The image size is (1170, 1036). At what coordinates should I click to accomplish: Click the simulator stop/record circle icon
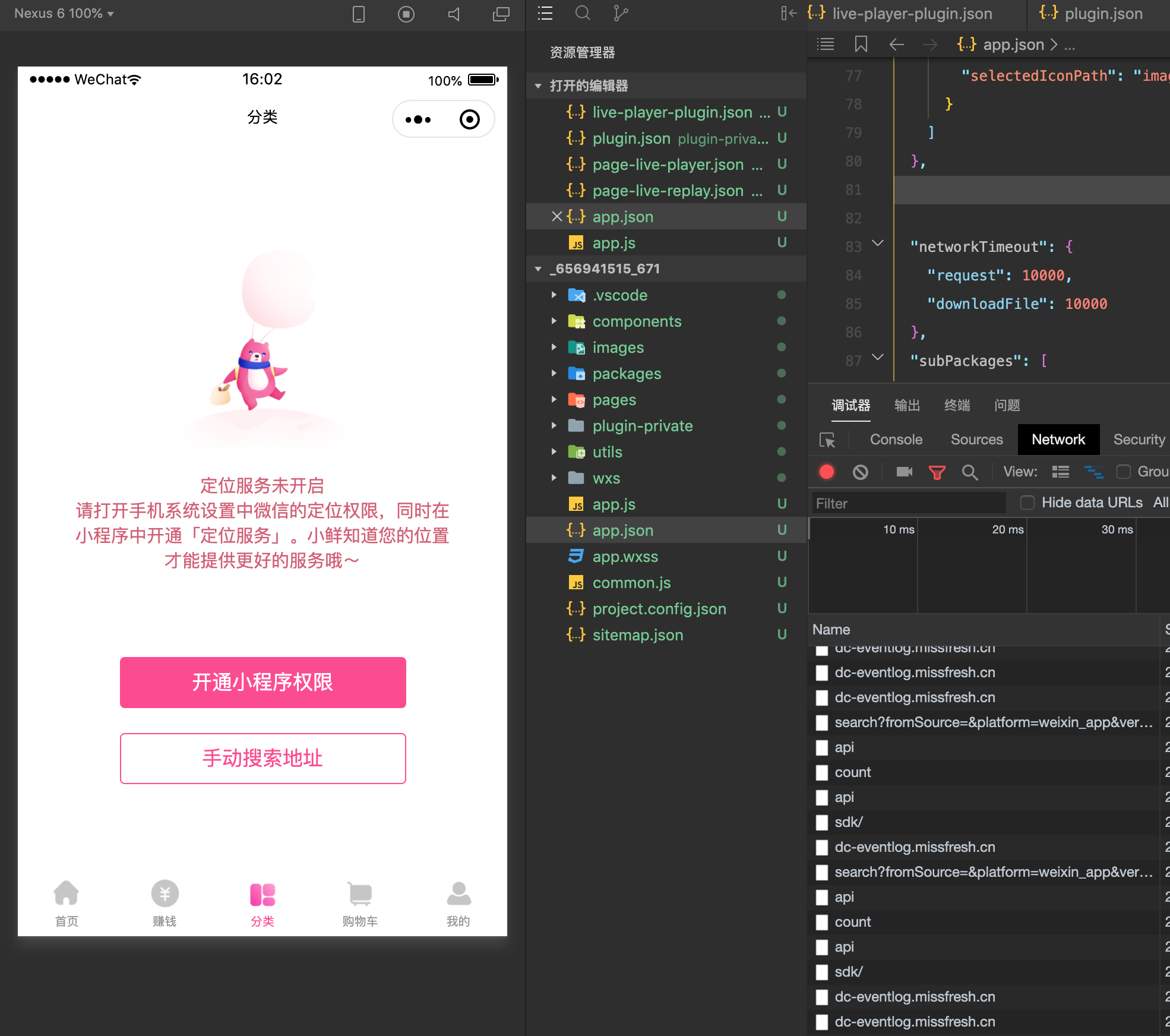pos(406,14)
